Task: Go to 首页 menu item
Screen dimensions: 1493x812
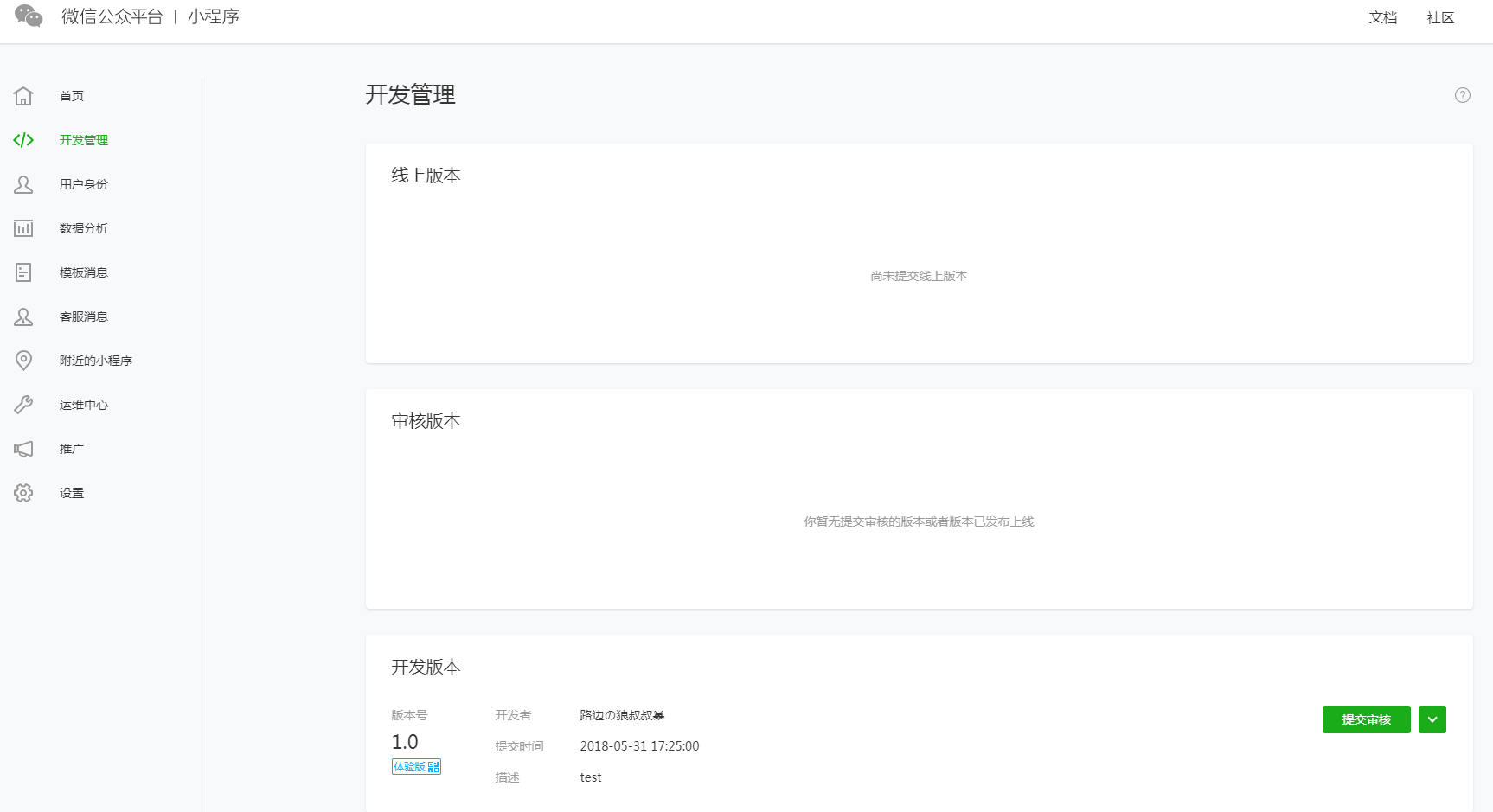Action: click(x=72, y=96)
